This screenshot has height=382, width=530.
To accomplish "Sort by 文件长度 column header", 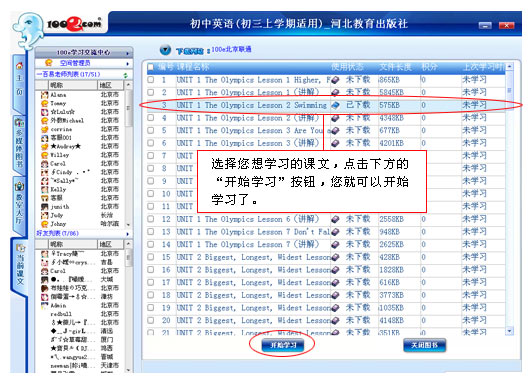I will (395, 67).
